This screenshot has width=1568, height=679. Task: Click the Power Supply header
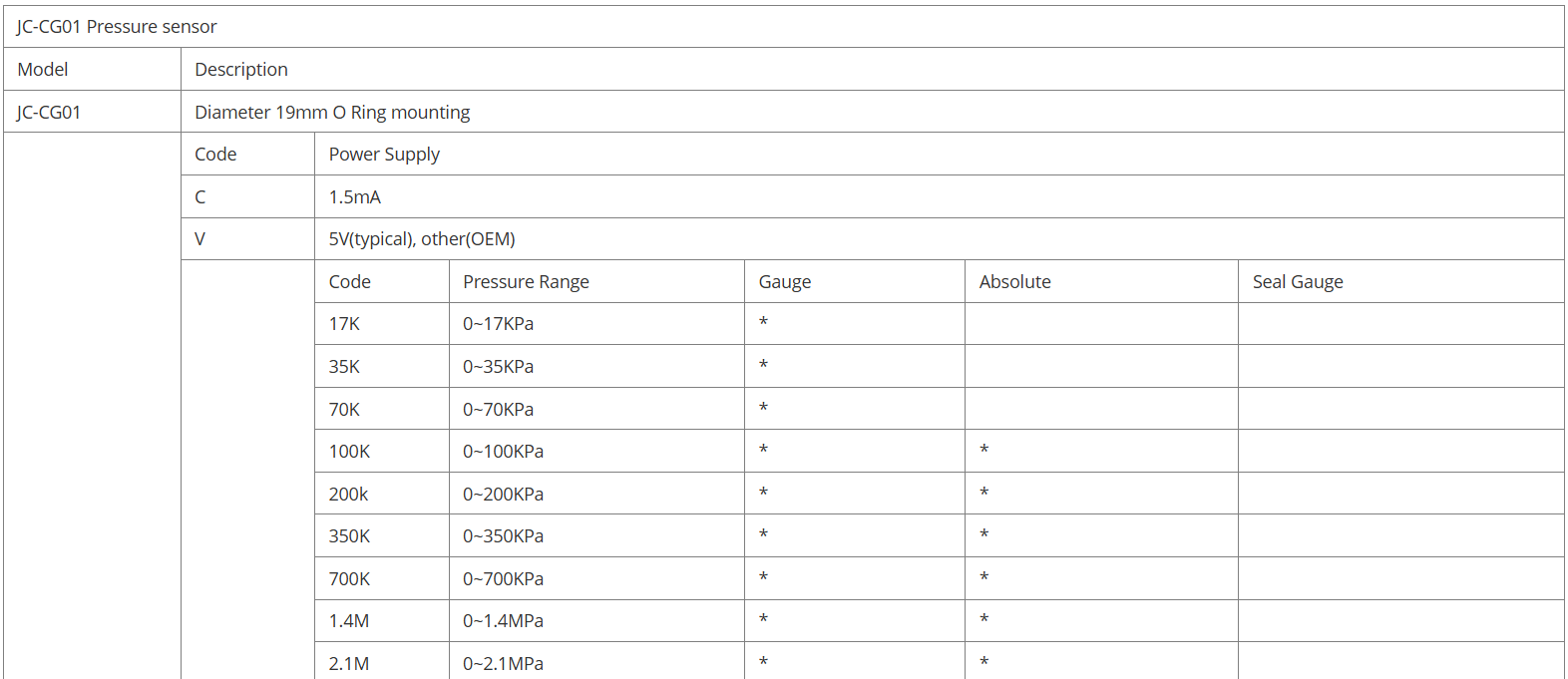[384, 155]
